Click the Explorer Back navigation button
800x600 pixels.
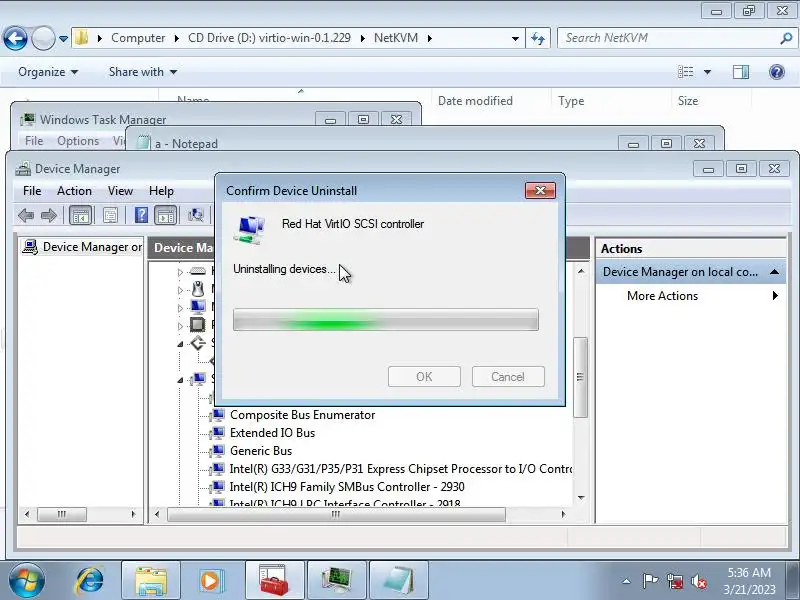click(x=15, y=38)
